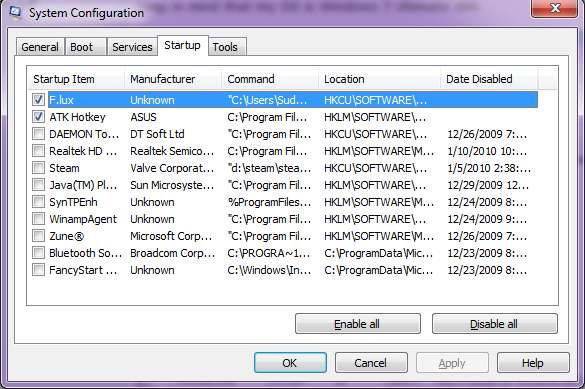Open Help for System Configuration
The width and height of the screenshot is (585, 389).
pos(533,363)
